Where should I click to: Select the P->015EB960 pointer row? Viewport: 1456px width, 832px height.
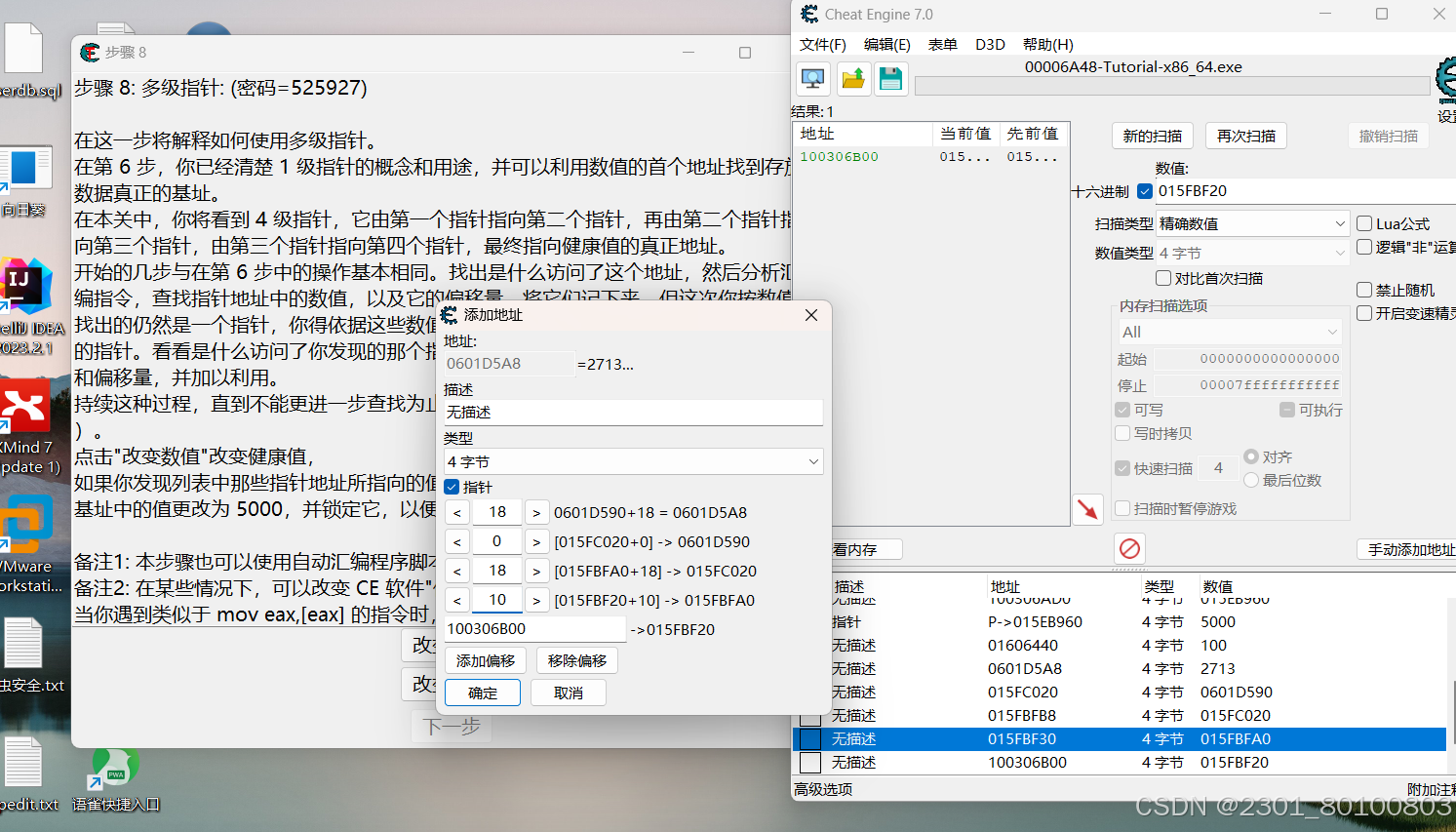point(1121,622)
